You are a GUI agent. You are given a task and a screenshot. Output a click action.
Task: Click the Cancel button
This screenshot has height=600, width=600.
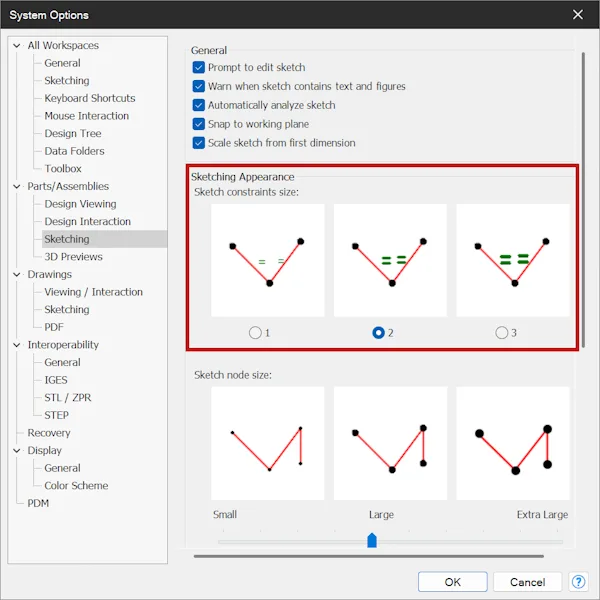click(x=527, y=582)
